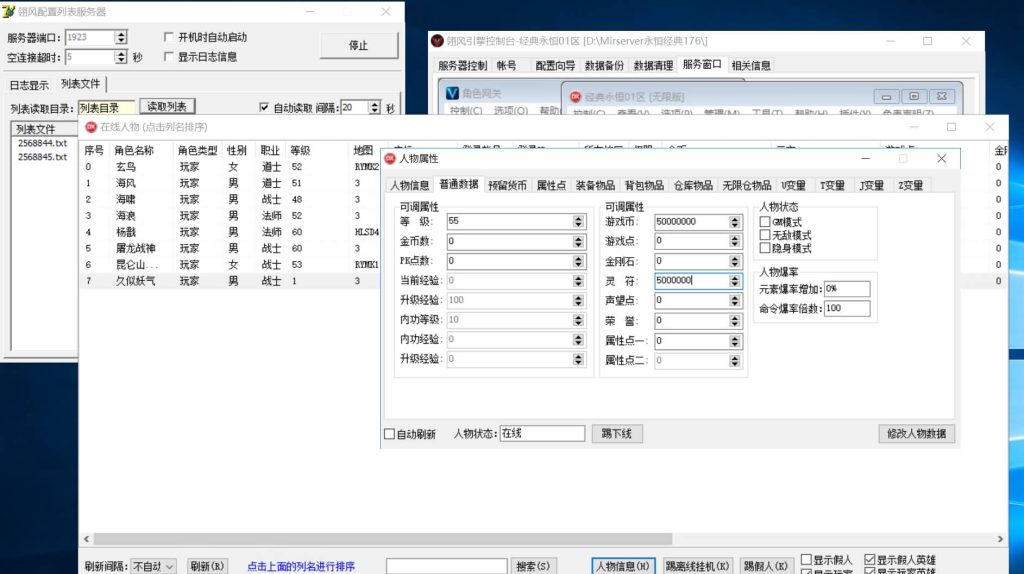Switch to 预留货币 tab

(507, 185)
